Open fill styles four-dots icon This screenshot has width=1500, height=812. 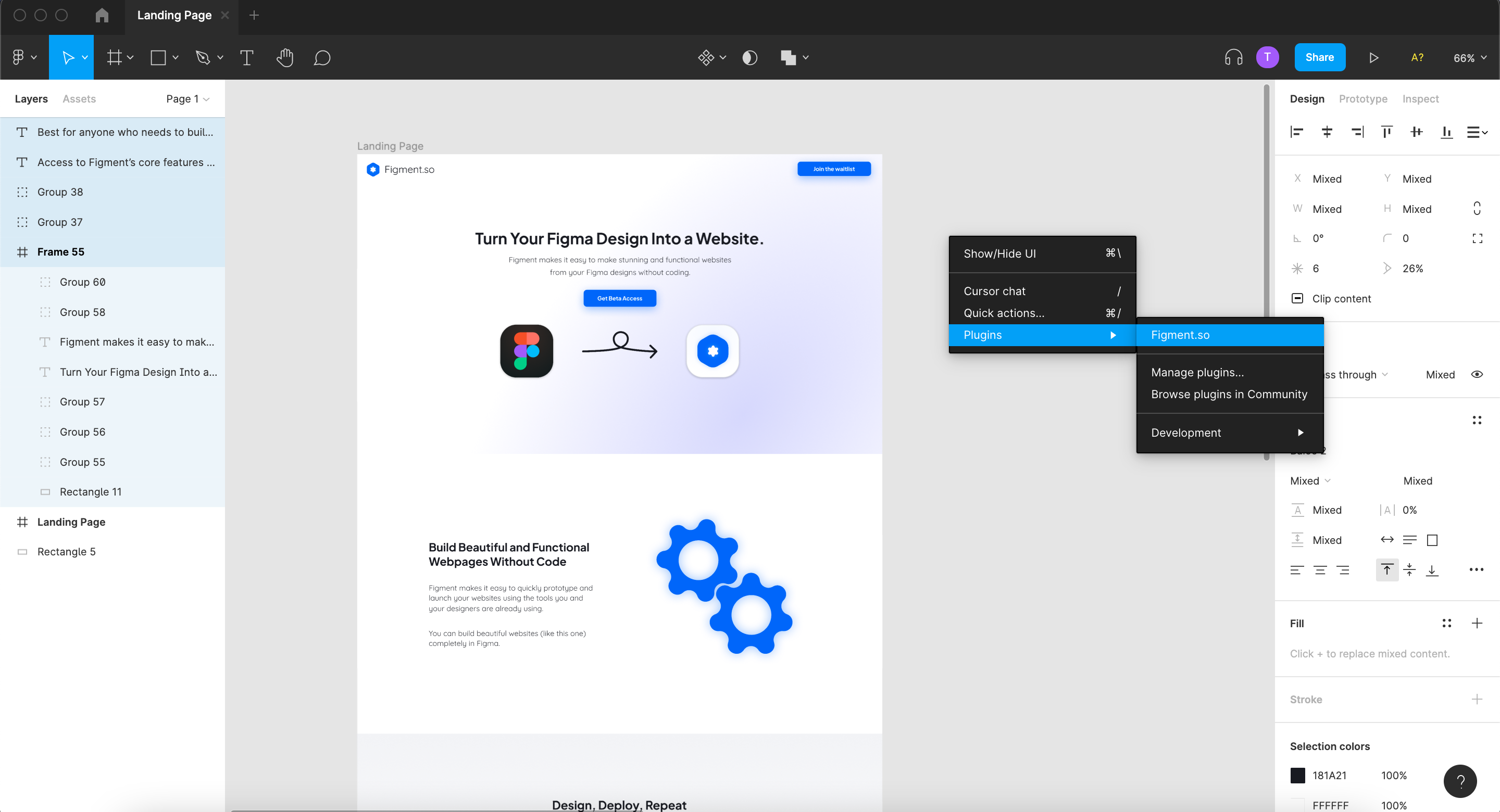tap(1446, 623)
